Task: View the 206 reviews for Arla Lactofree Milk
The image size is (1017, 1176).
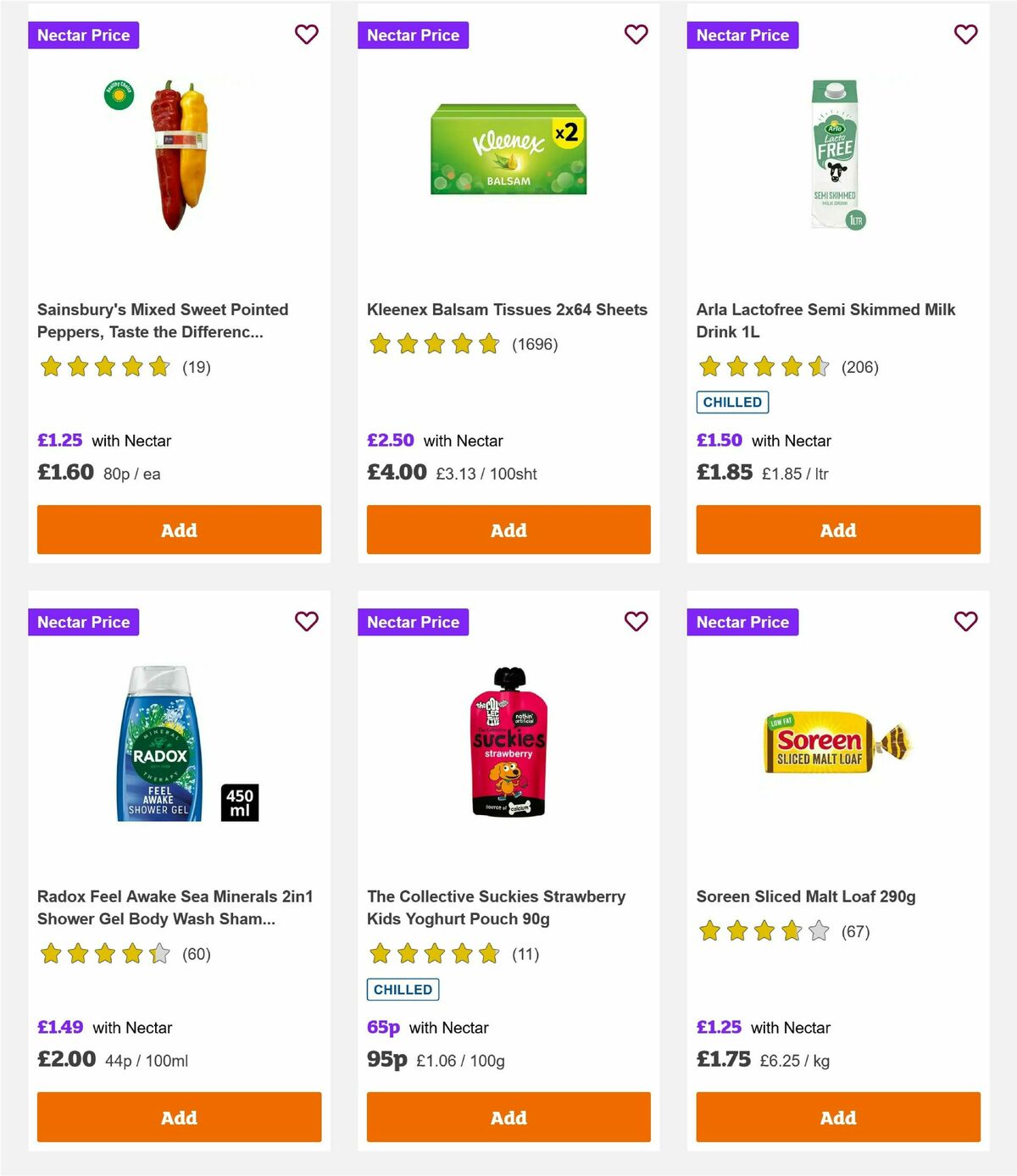Action: pos(860,368)
